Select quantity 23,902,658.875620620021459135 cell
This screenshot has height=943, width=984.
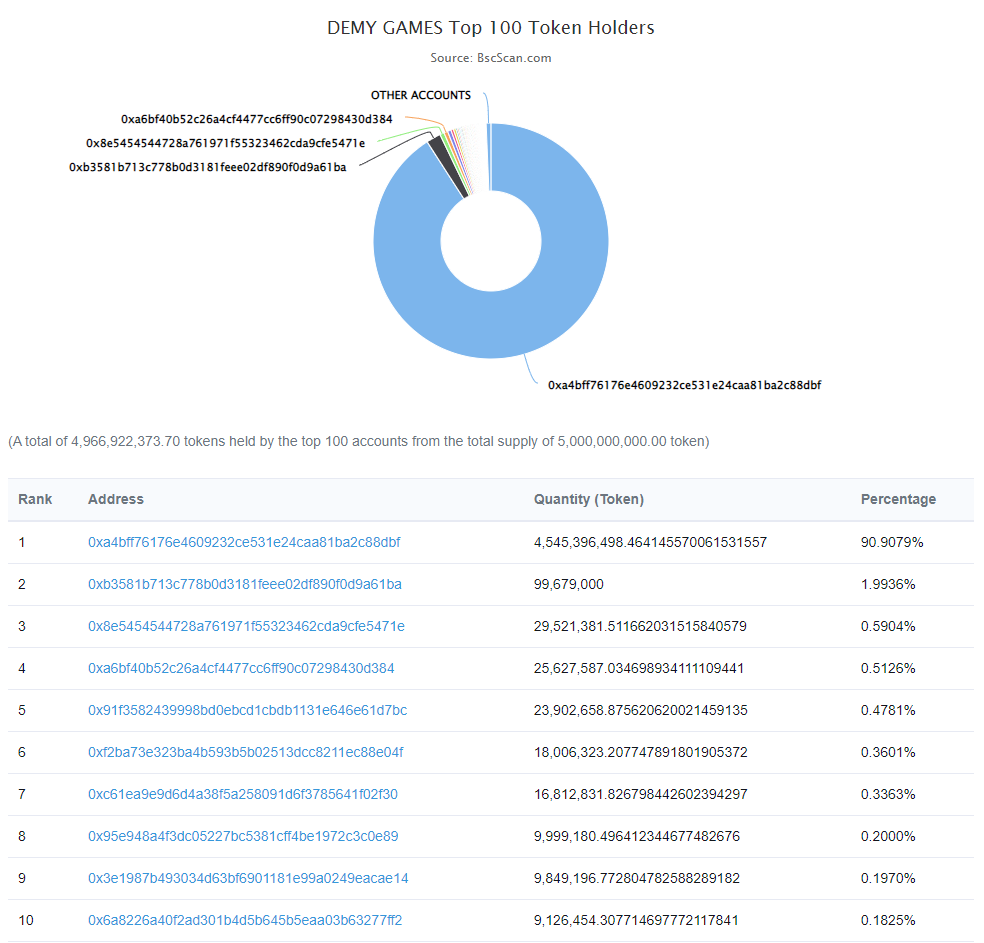[641, 710]
